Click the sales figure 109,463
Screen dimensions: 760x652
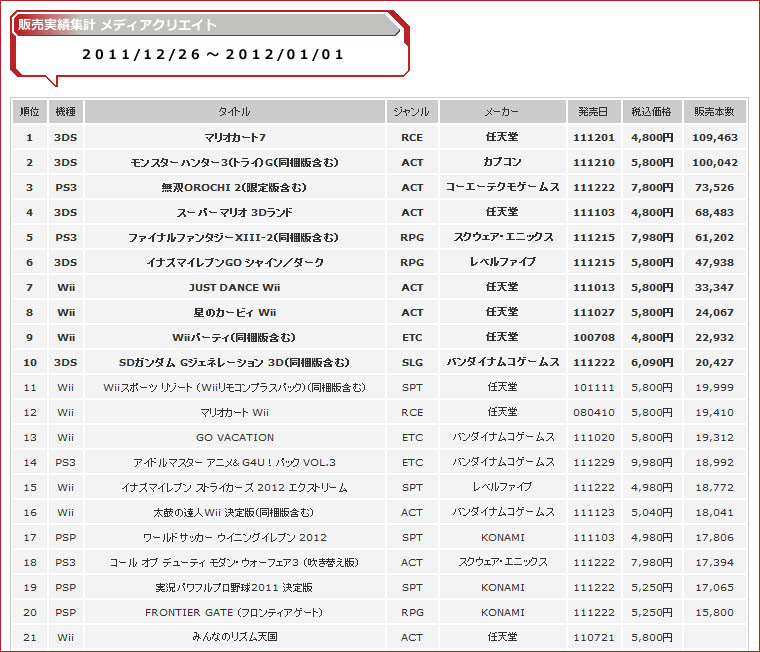pyautogui.click(x=714, y=138)
